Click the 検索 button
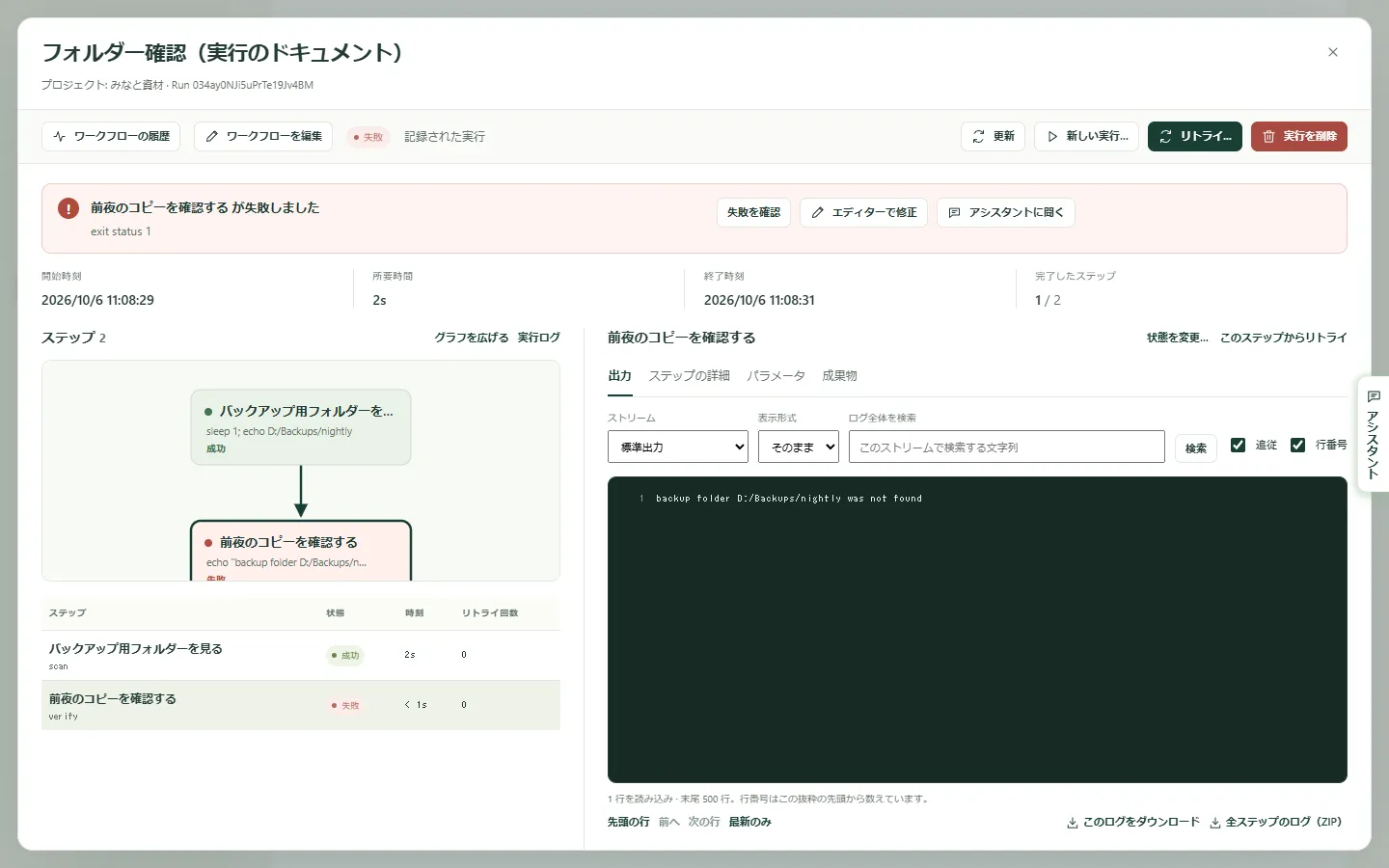Image resolution: width=1389 pixels, height=868 pixels. 1196,448
